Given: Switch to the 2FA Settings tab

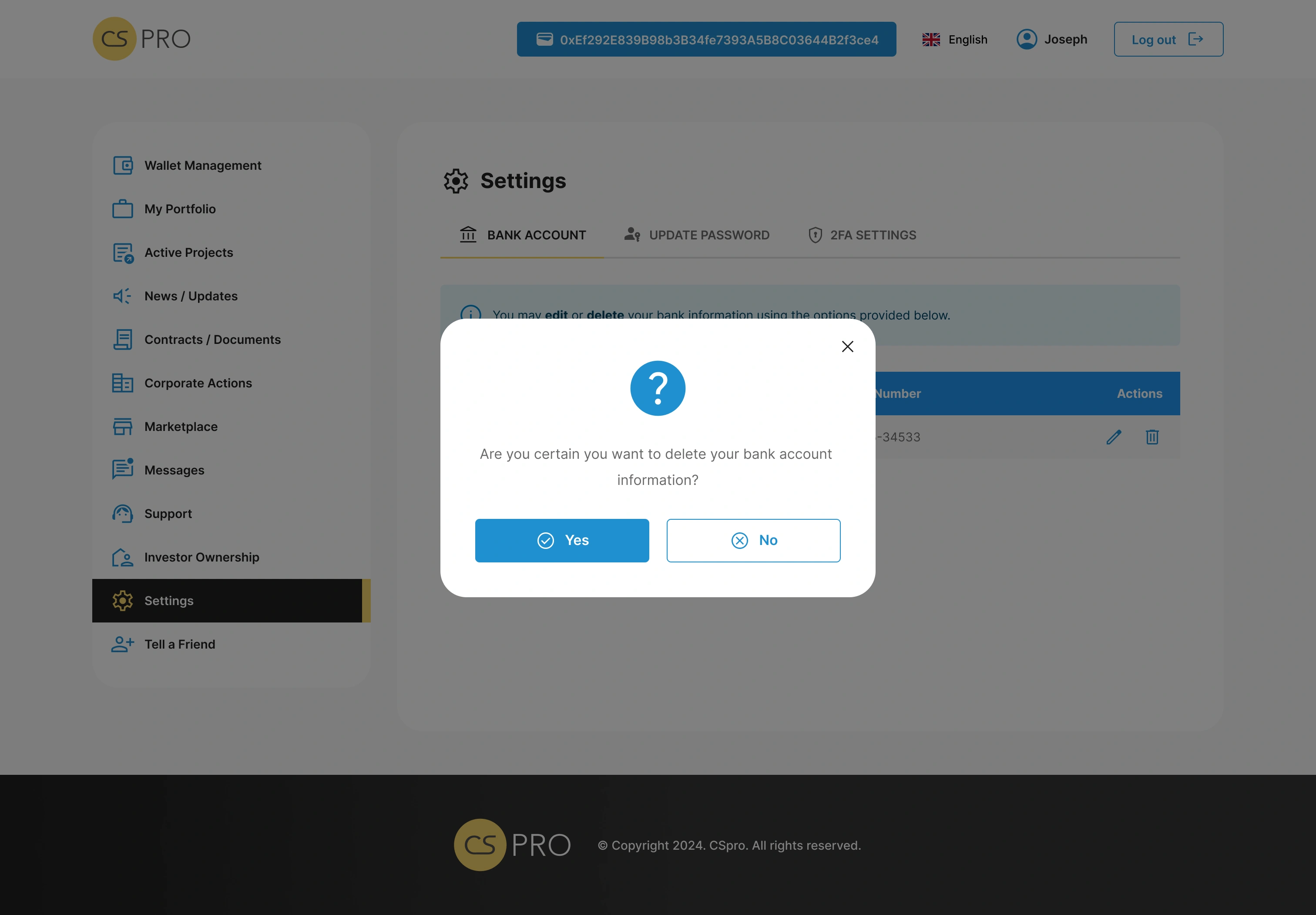Looking at the screenshot, I should click(x=862, y=235).
